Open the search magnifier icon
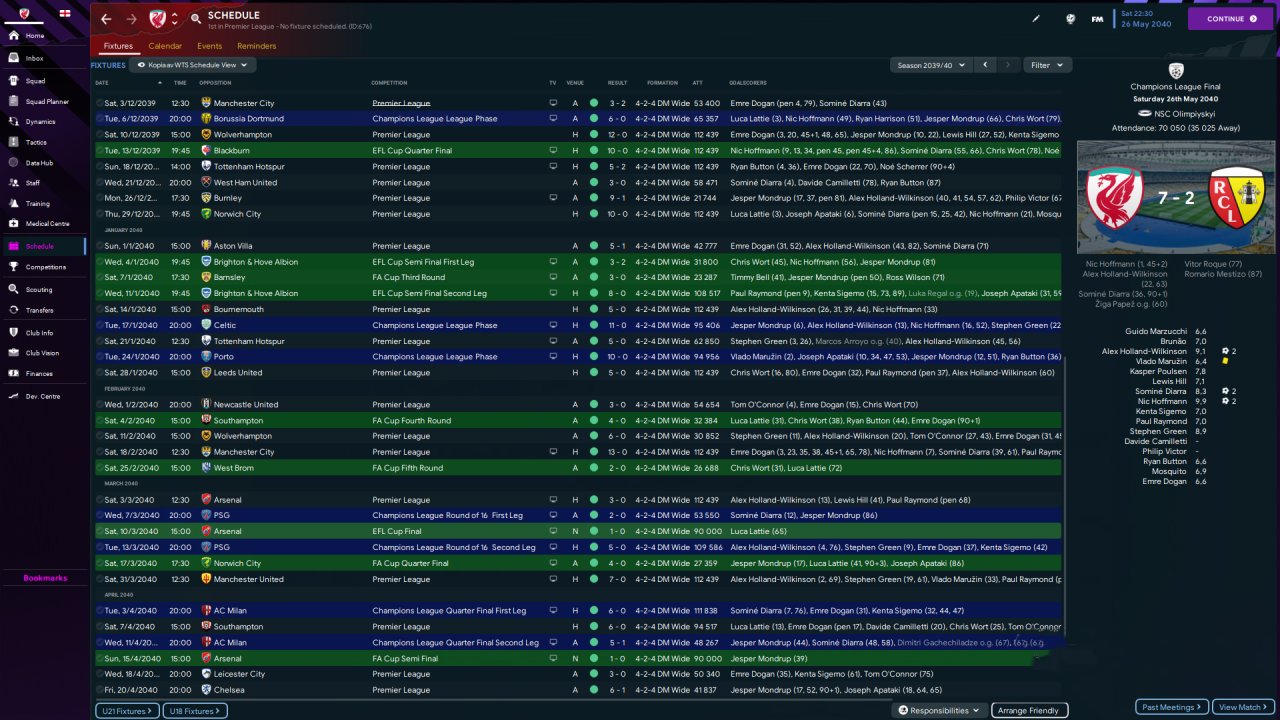 [x=196, y=19]
